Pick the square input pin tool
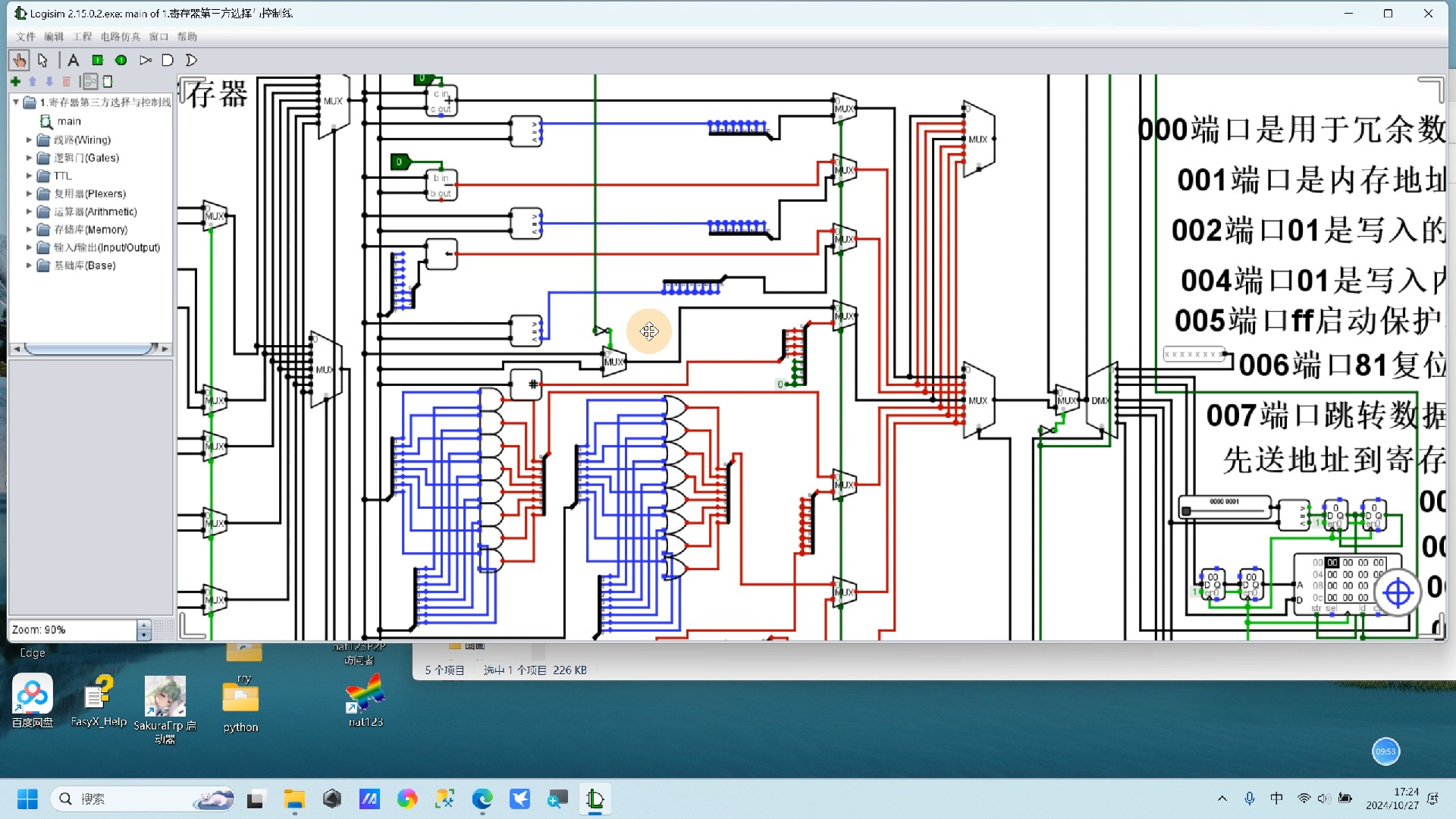The width and height of the screenshot is (1456, 819). coord(97,60)
